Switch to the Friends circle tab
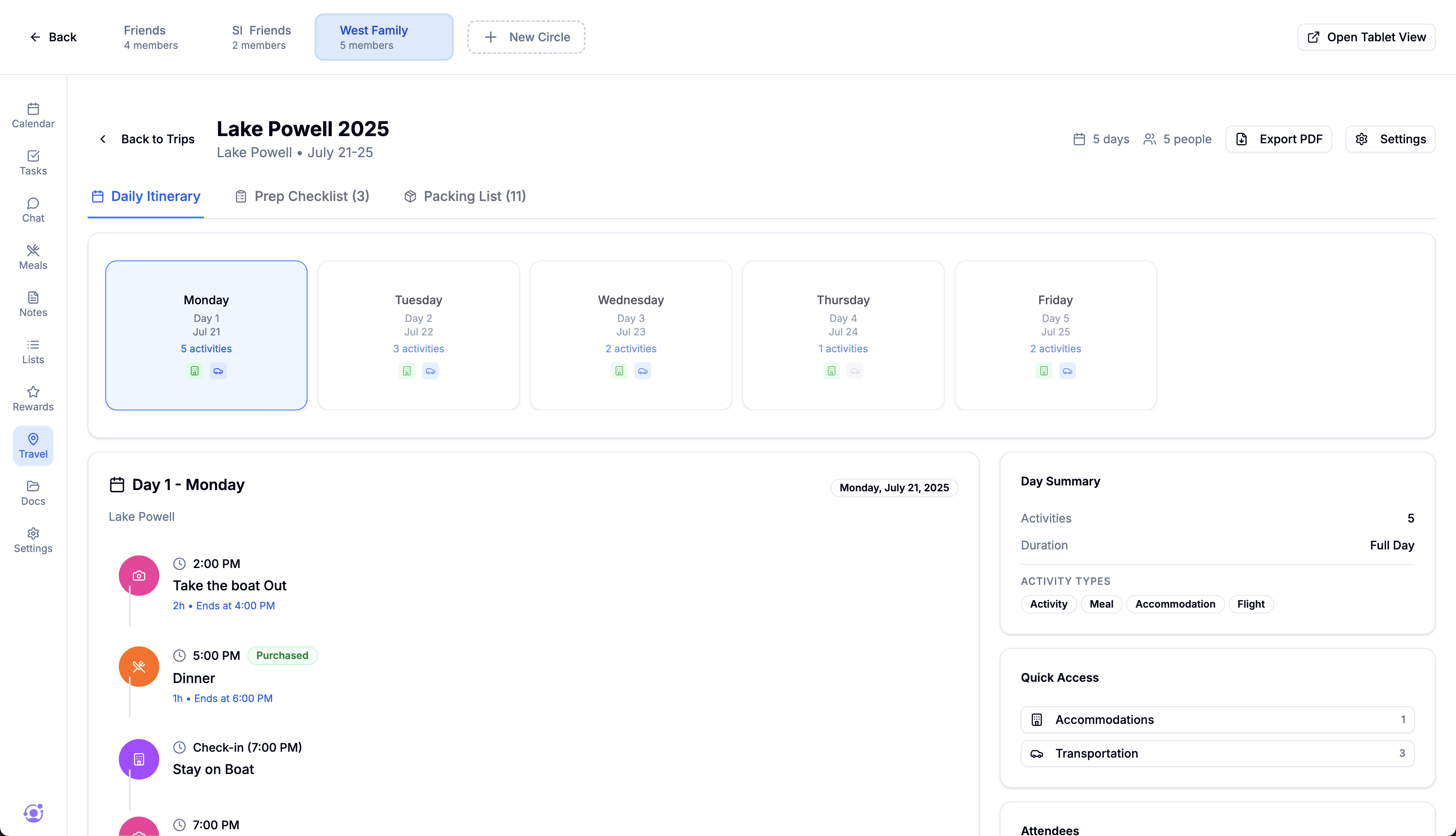This screenshot has width=1456, height=836. (x=150, y=38)
